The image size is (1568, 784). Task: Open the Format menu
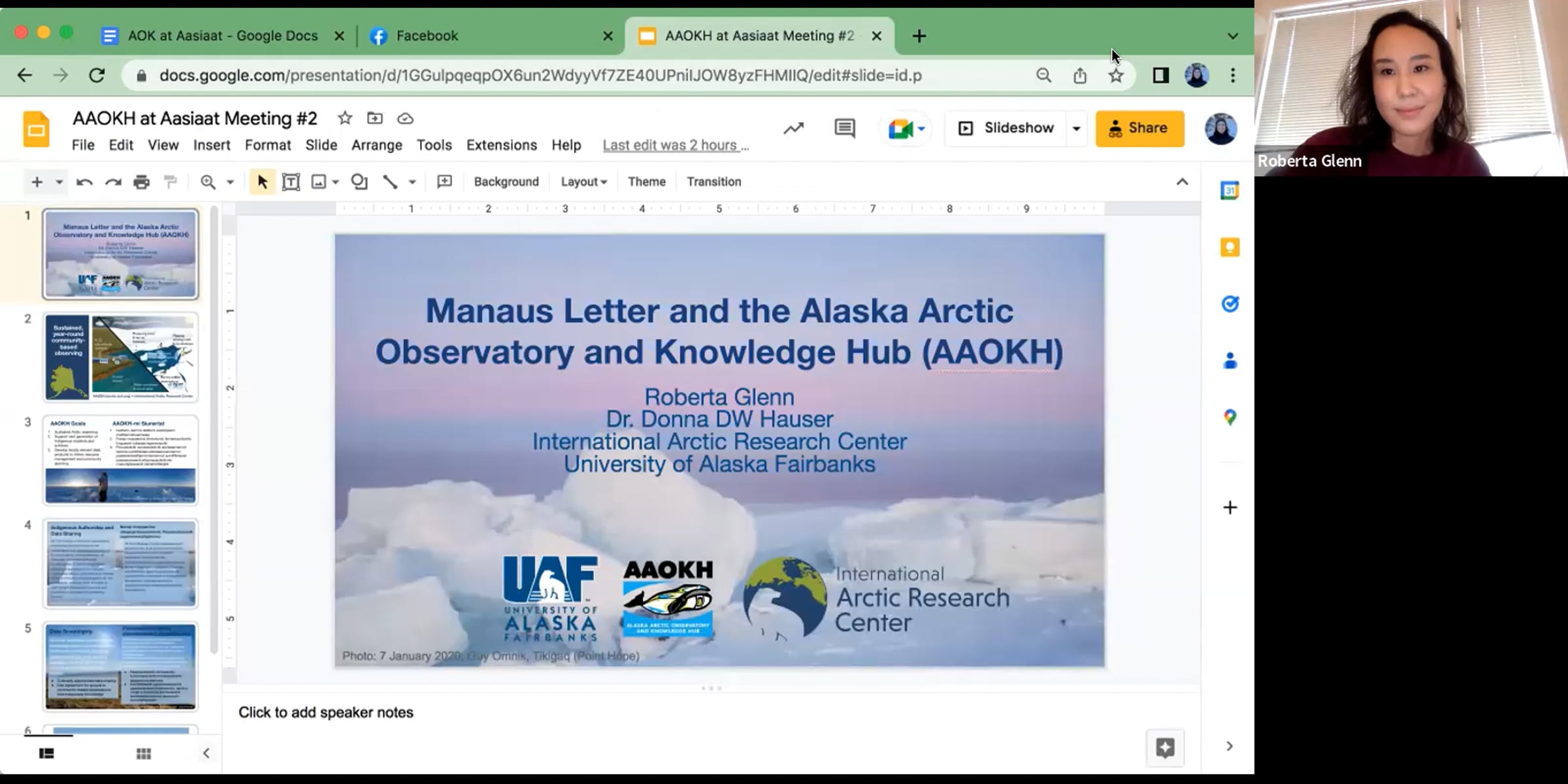[268, 145]
